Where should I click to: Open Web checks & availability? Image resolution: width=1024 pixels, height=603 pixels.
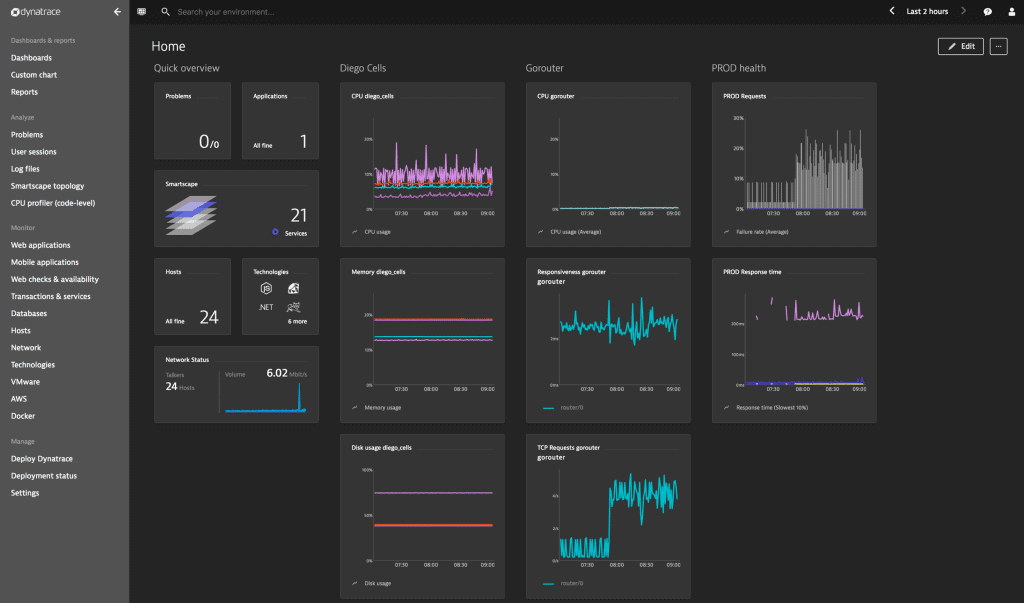[55, 279]
